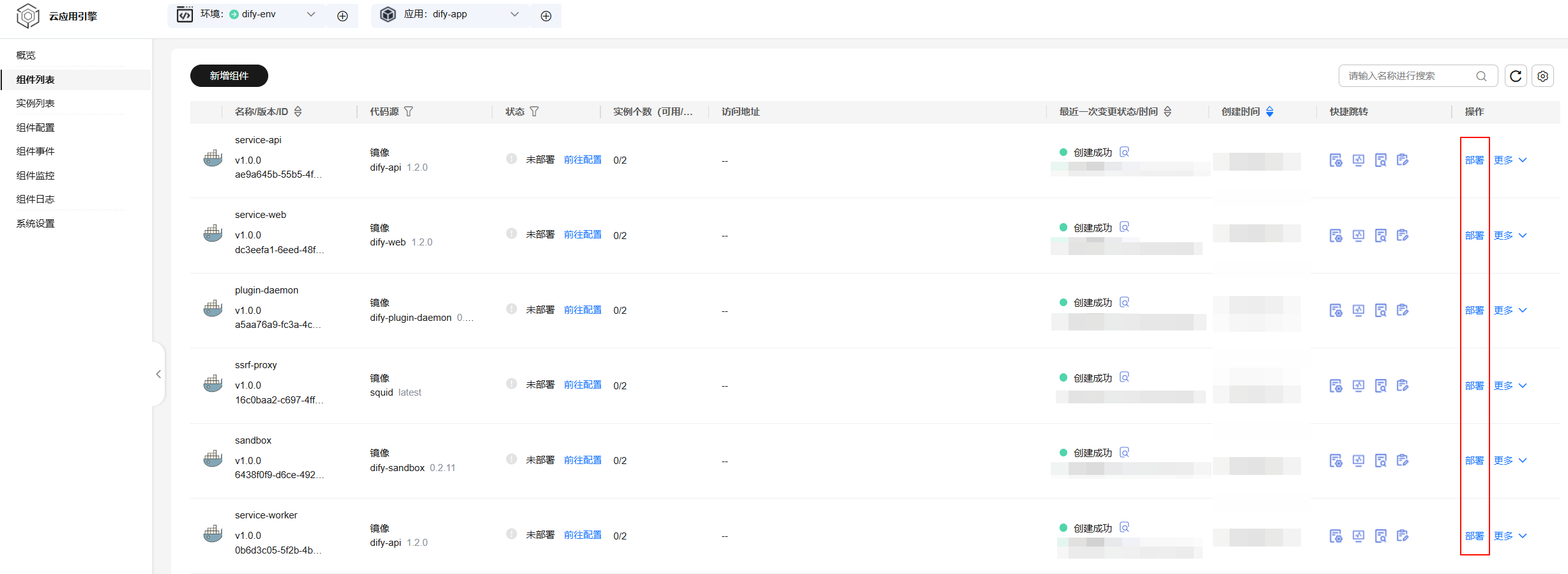
Task: Follow 前往配置 link for service-web
Action: click(x=582, y=235)
